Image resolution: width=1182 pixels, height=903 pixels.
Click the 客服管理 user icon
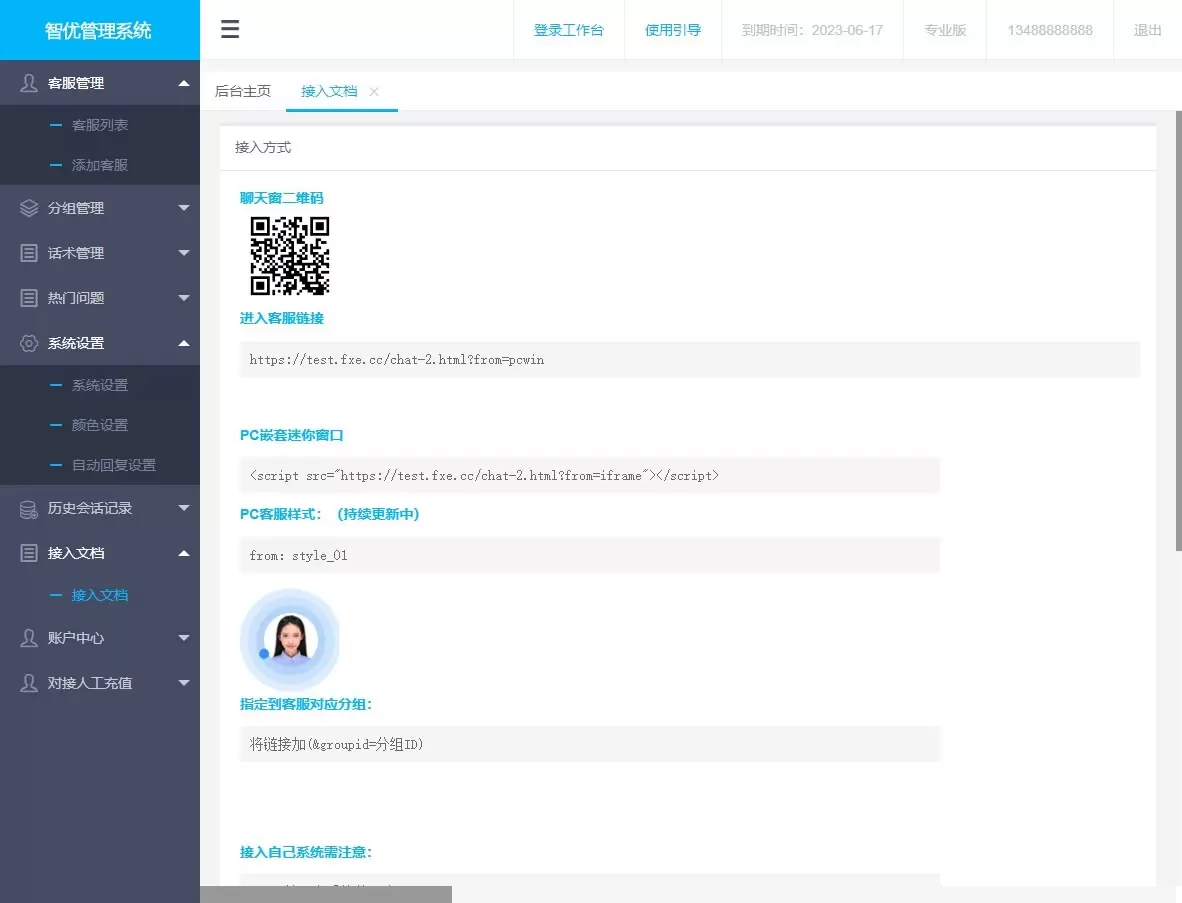29,83
